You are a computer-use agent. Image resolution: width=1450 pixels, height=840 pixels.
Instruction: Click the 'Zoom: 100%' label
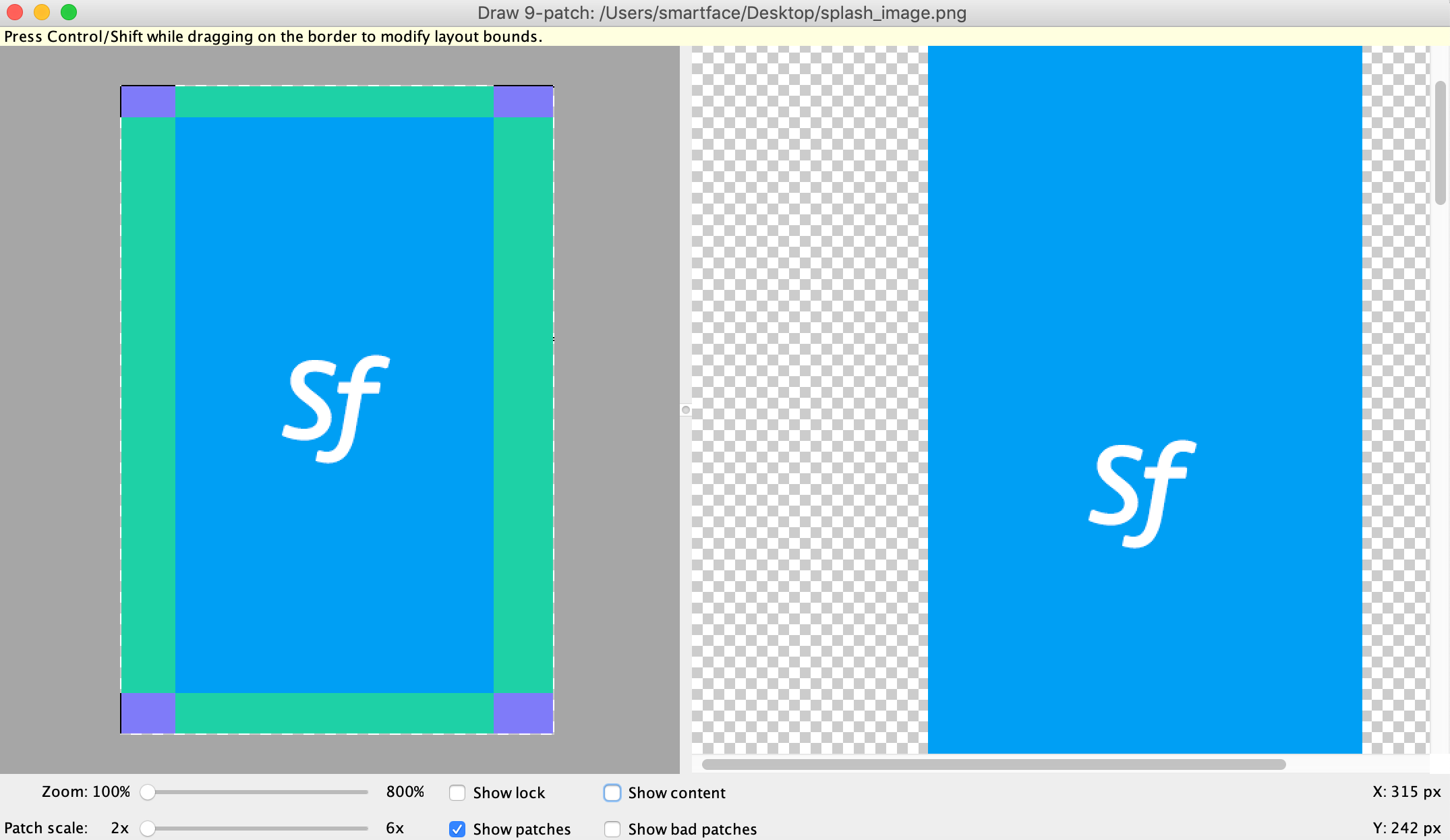86,792
